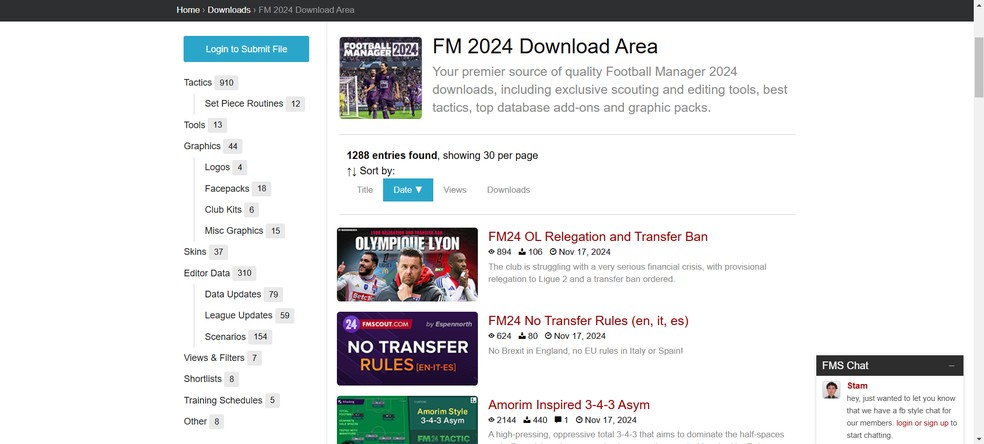Screen dimensions: 984x444
Task: Open the Skins category
Action: pyautogui.click(x=195, y=252)
